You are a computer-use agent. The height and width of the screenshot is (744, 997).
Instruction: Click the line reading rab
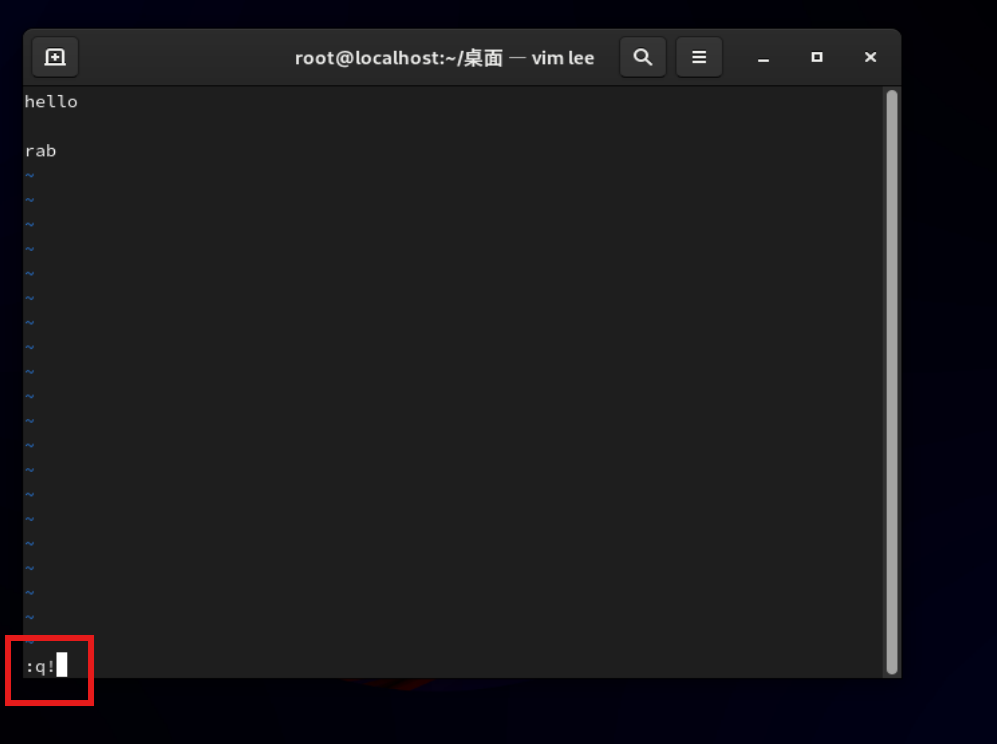pos(41,151)
